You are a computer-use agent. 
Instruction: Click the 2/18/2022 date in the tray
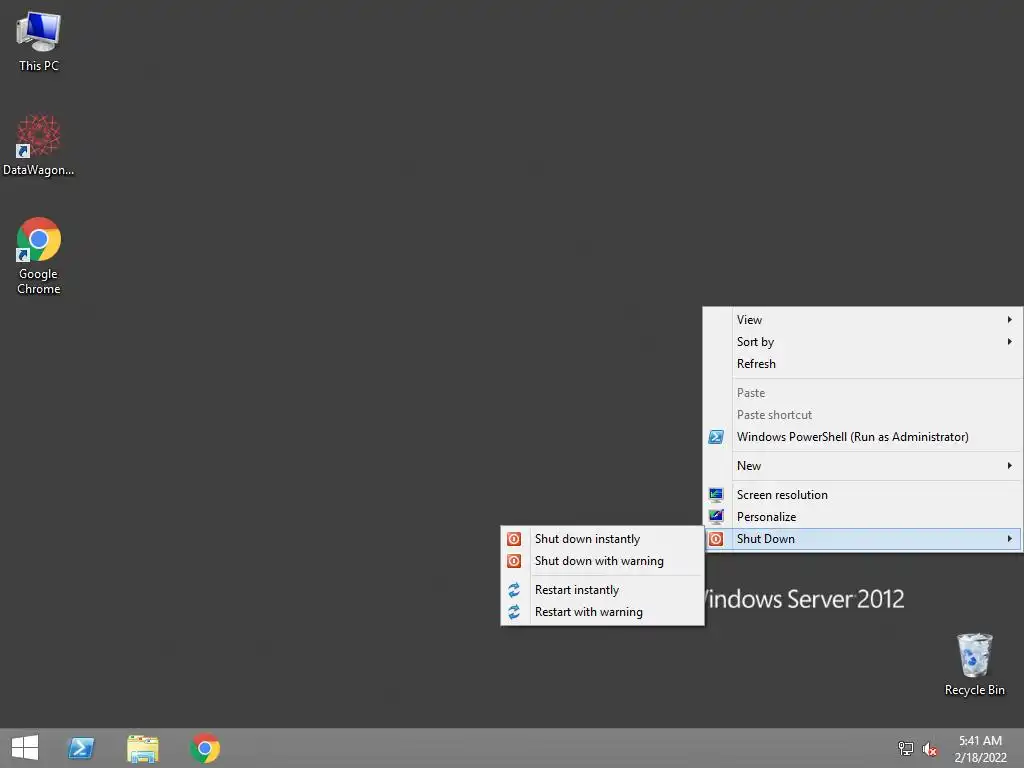[x=980, y=758]
